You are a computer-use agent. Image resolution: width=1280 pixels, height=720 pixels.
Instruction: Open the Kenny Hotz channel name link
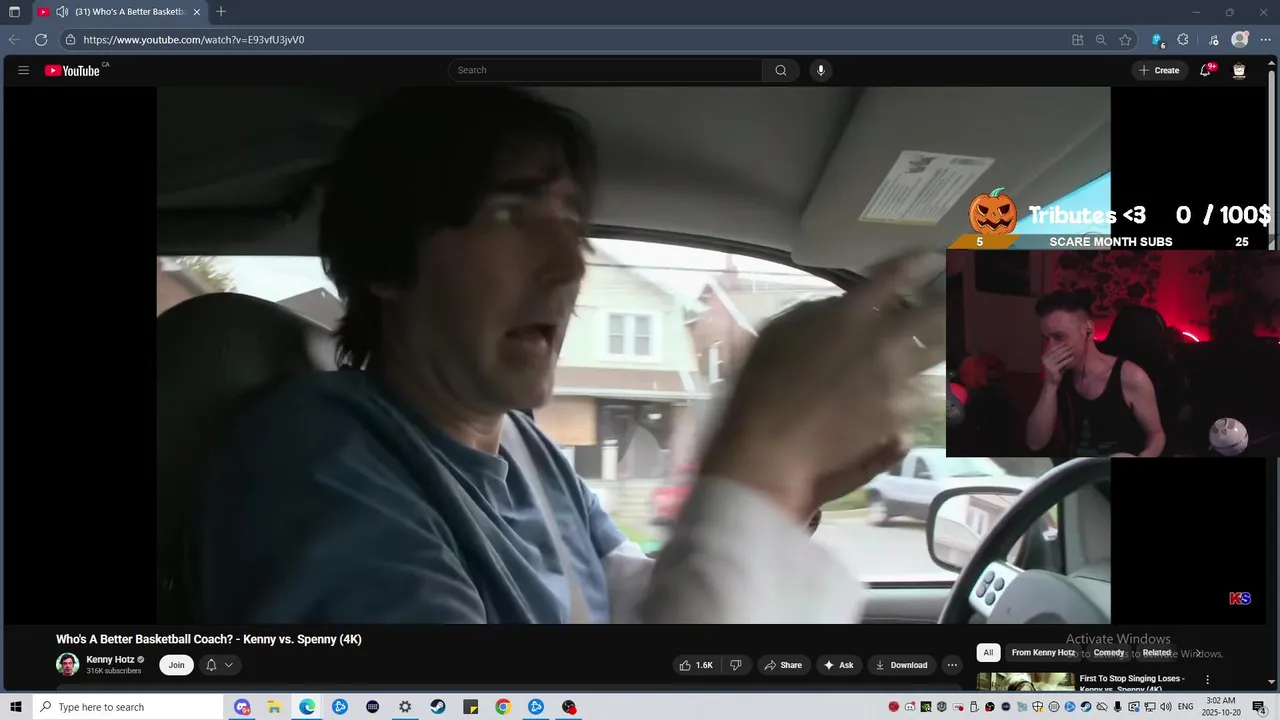pyautogui.click(x=110, y=660)
